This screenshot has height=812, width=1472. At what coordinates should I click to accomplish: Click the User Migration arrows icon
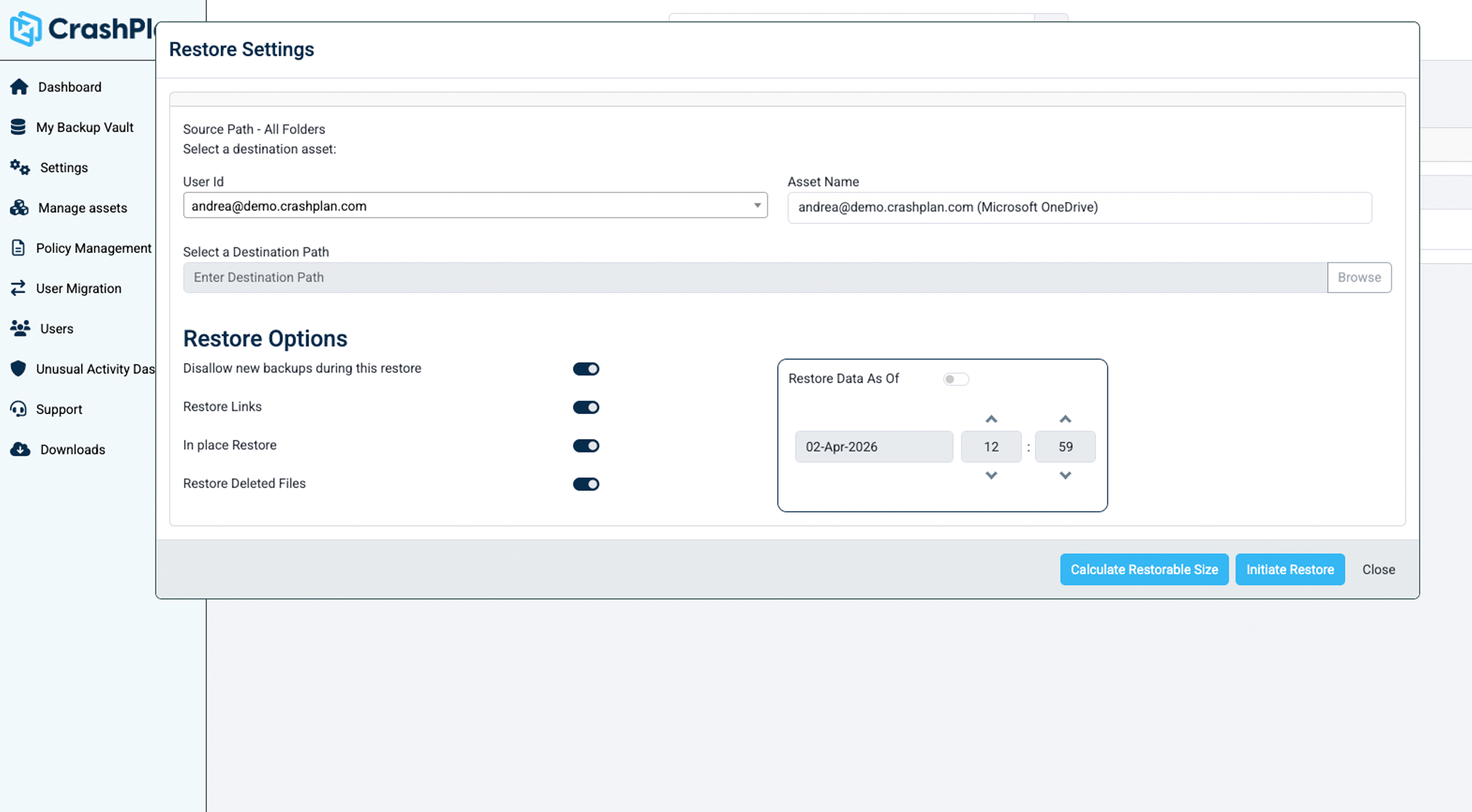coord(18,288)
